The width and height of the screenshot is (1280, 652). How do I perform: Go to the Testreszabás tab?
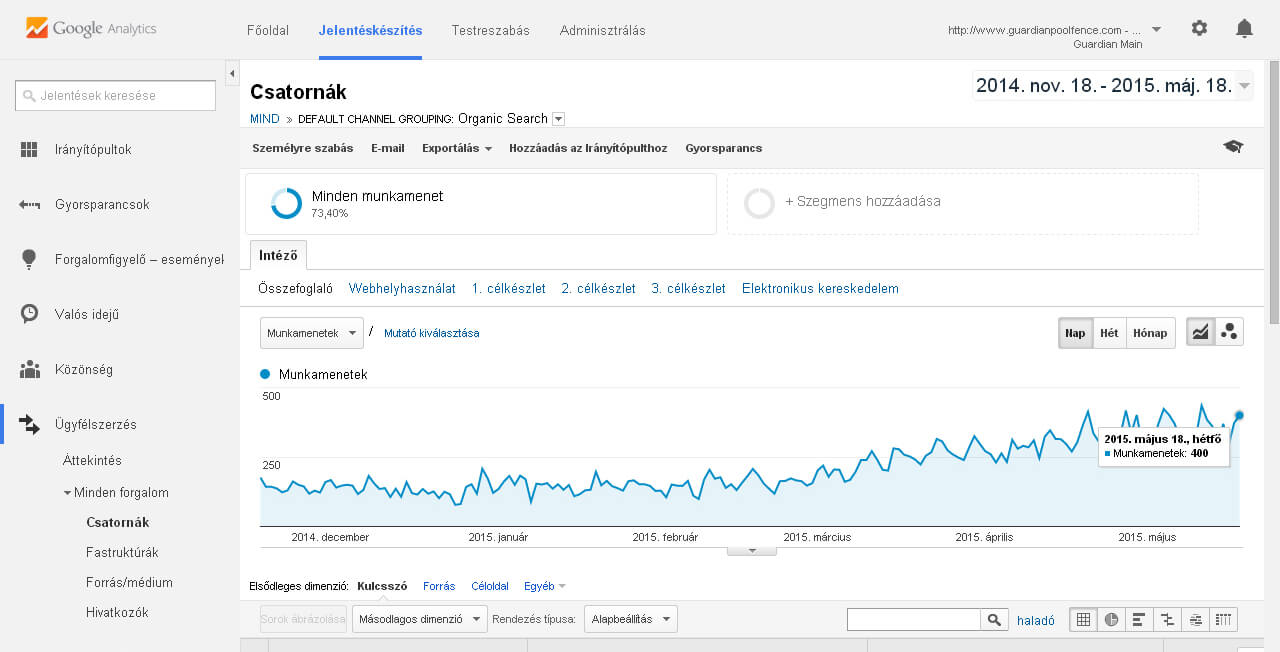(491, 30)
